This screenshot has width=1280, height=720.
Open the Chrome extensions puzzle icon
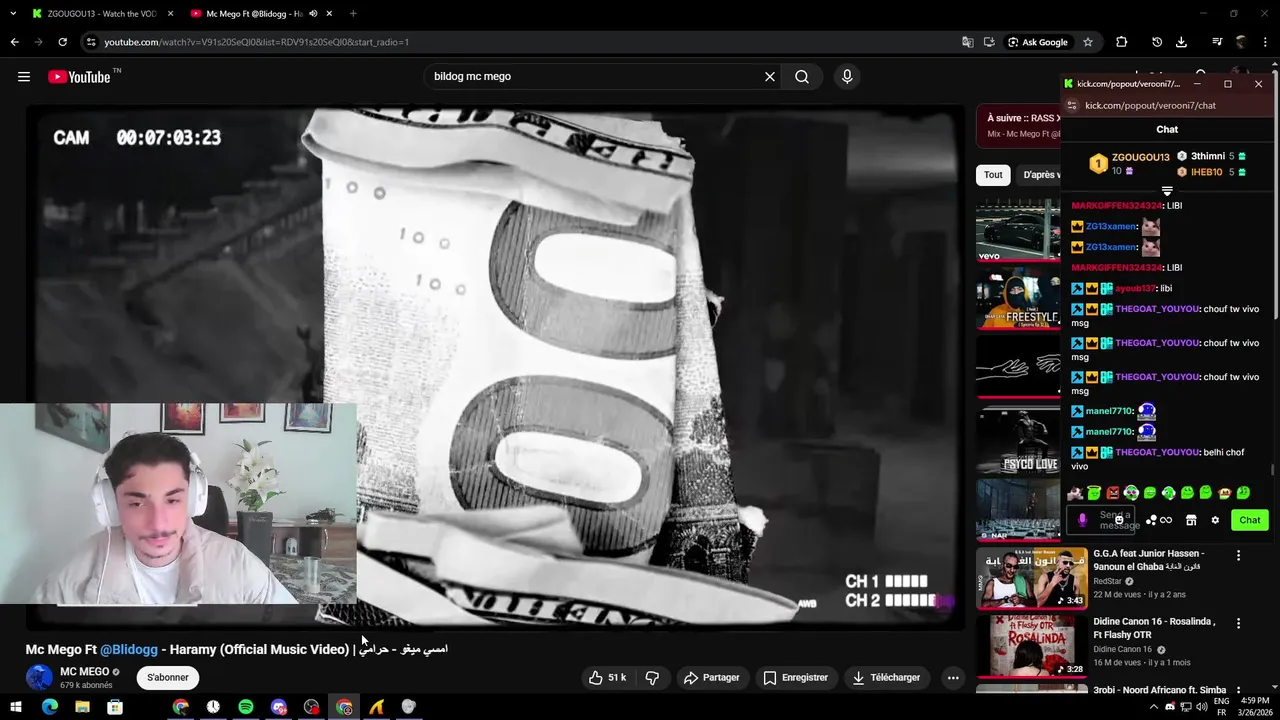click(x=1121, y=42)
